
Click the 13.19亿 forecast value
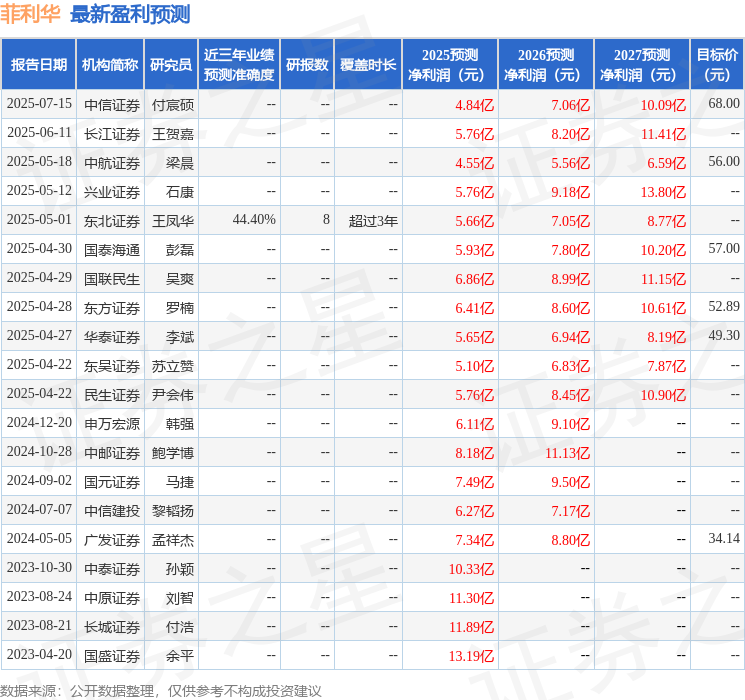(471, 656)
